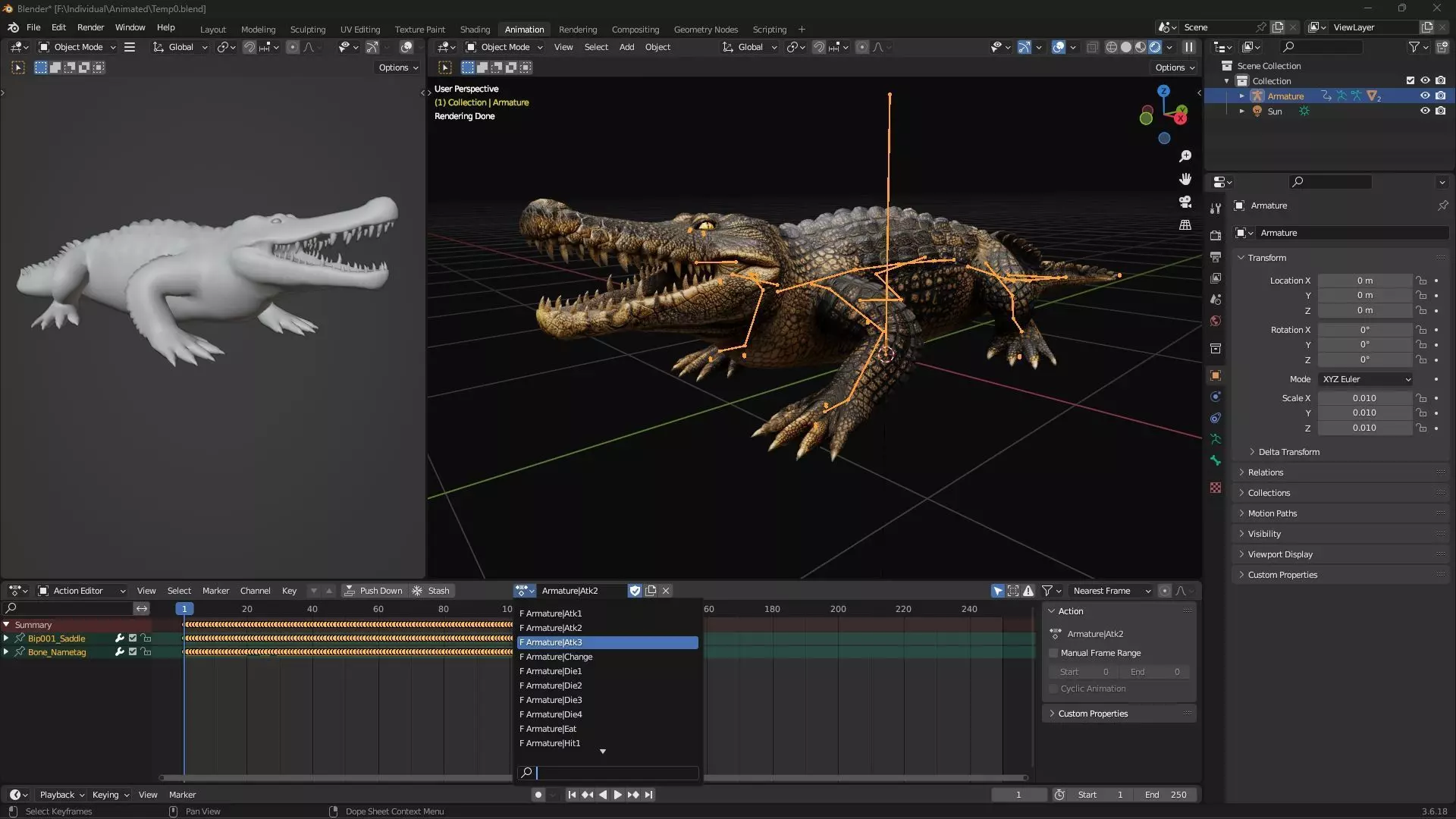Unlink the Armature|Atk2 action
This screenshot has width=1456, height=819.
(x=666, y=591)
